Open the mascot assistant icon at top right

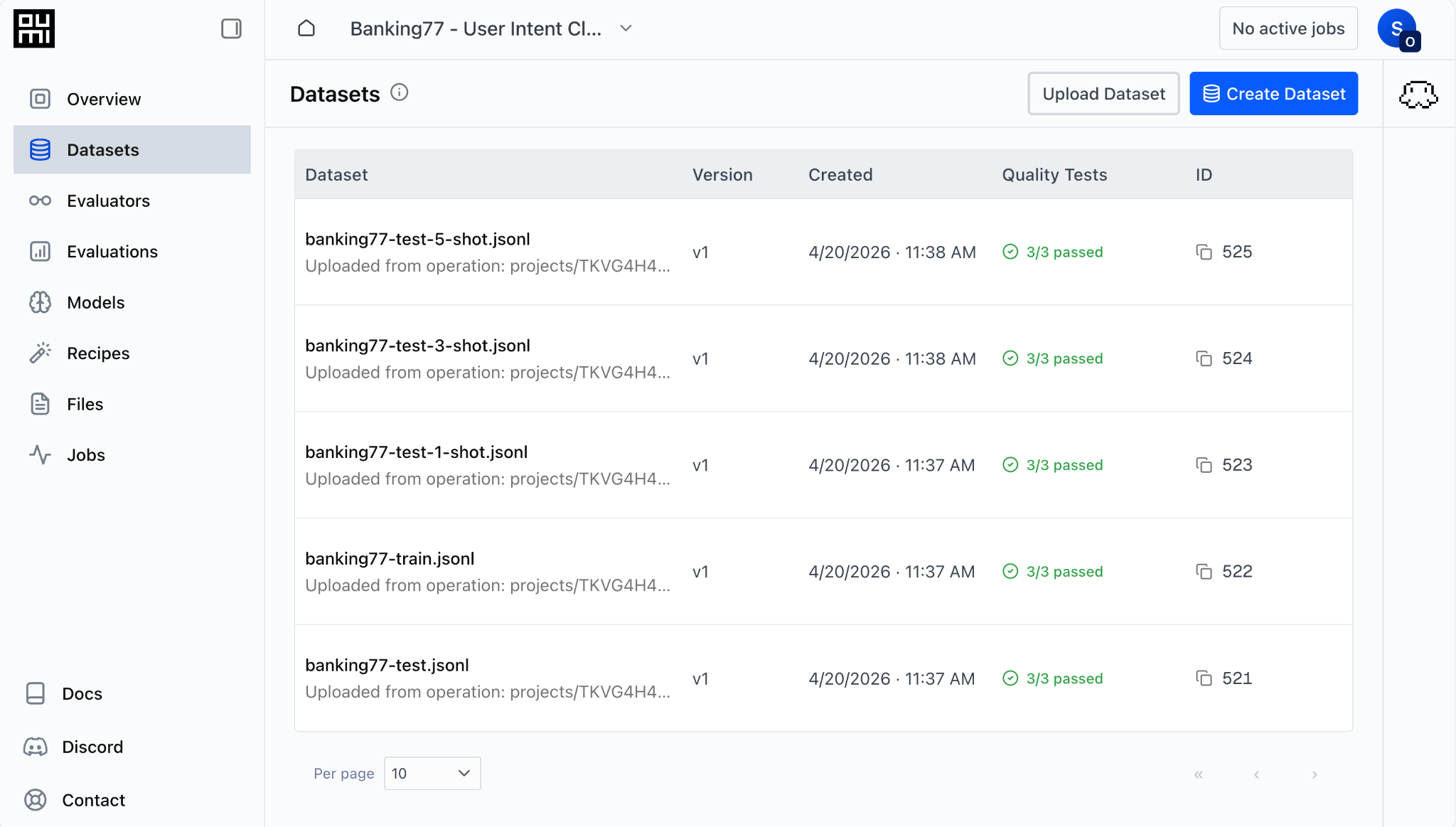(x=1418, y=95)
